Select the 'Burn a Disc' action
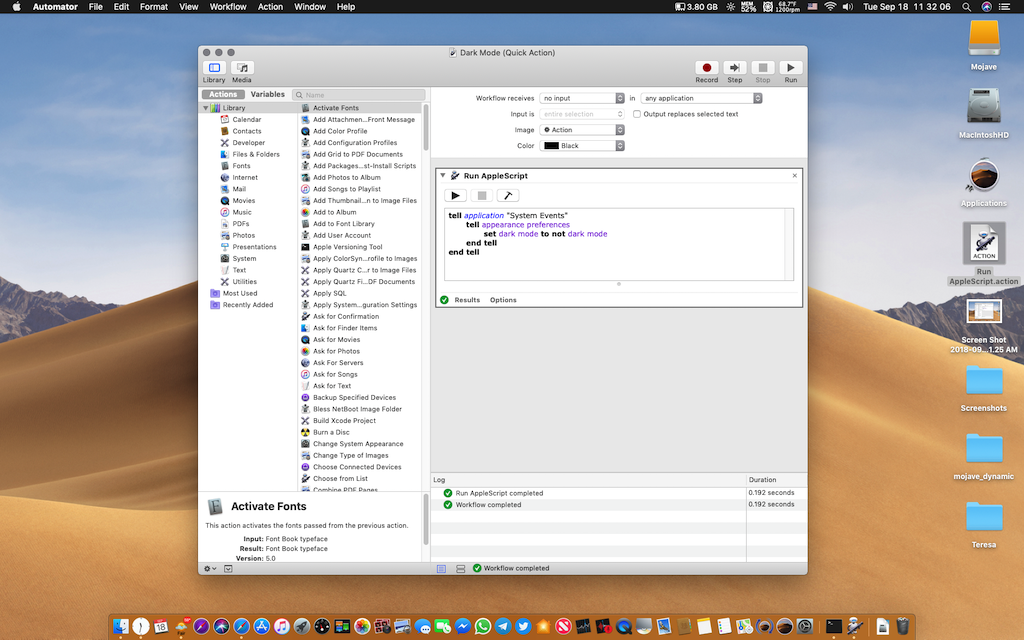 click(330, 432)
